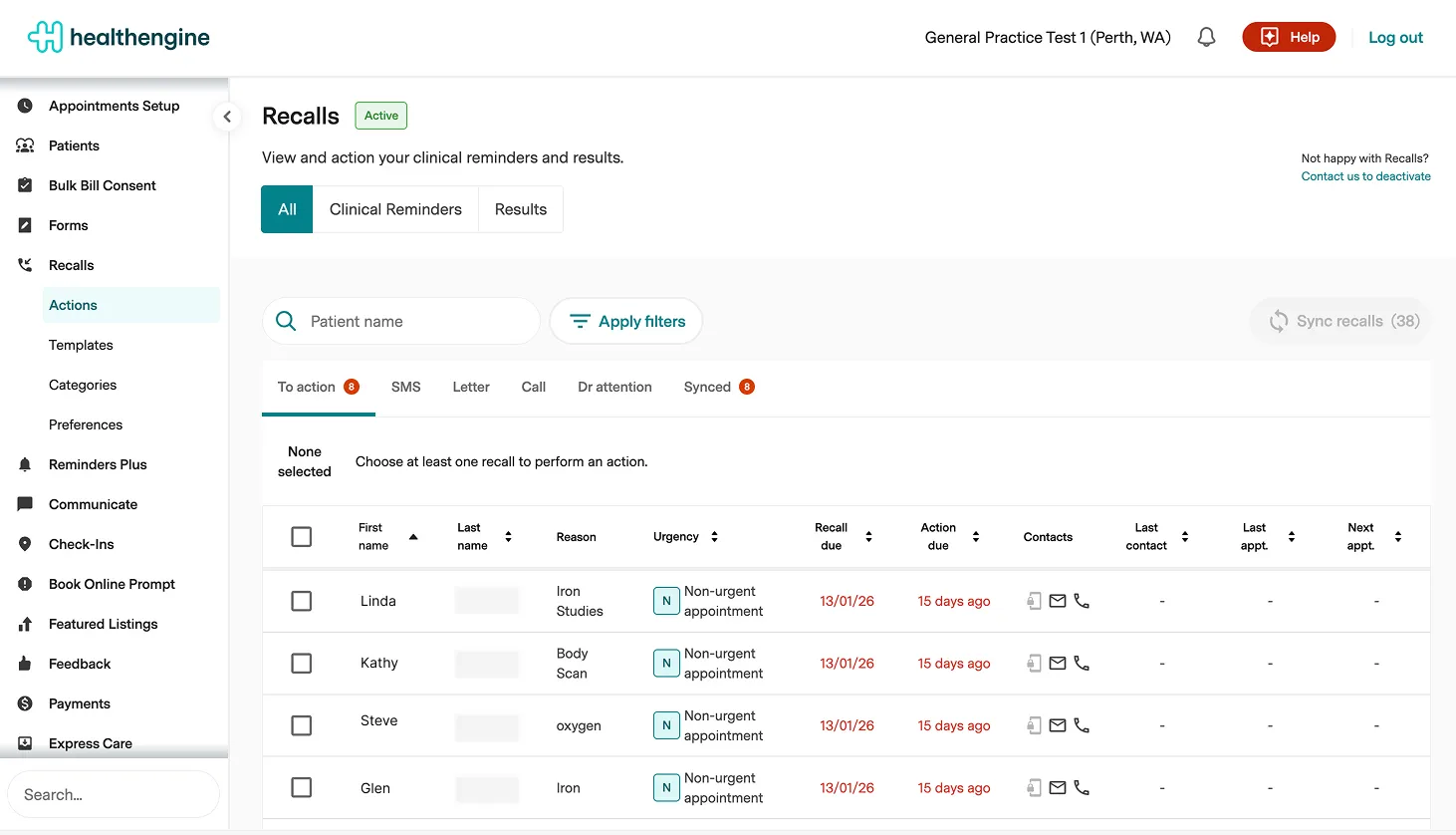The image size is (1456, 835).
Task: Follow the Contact us to deactivate link
Action: click(x=1365, y=176)
